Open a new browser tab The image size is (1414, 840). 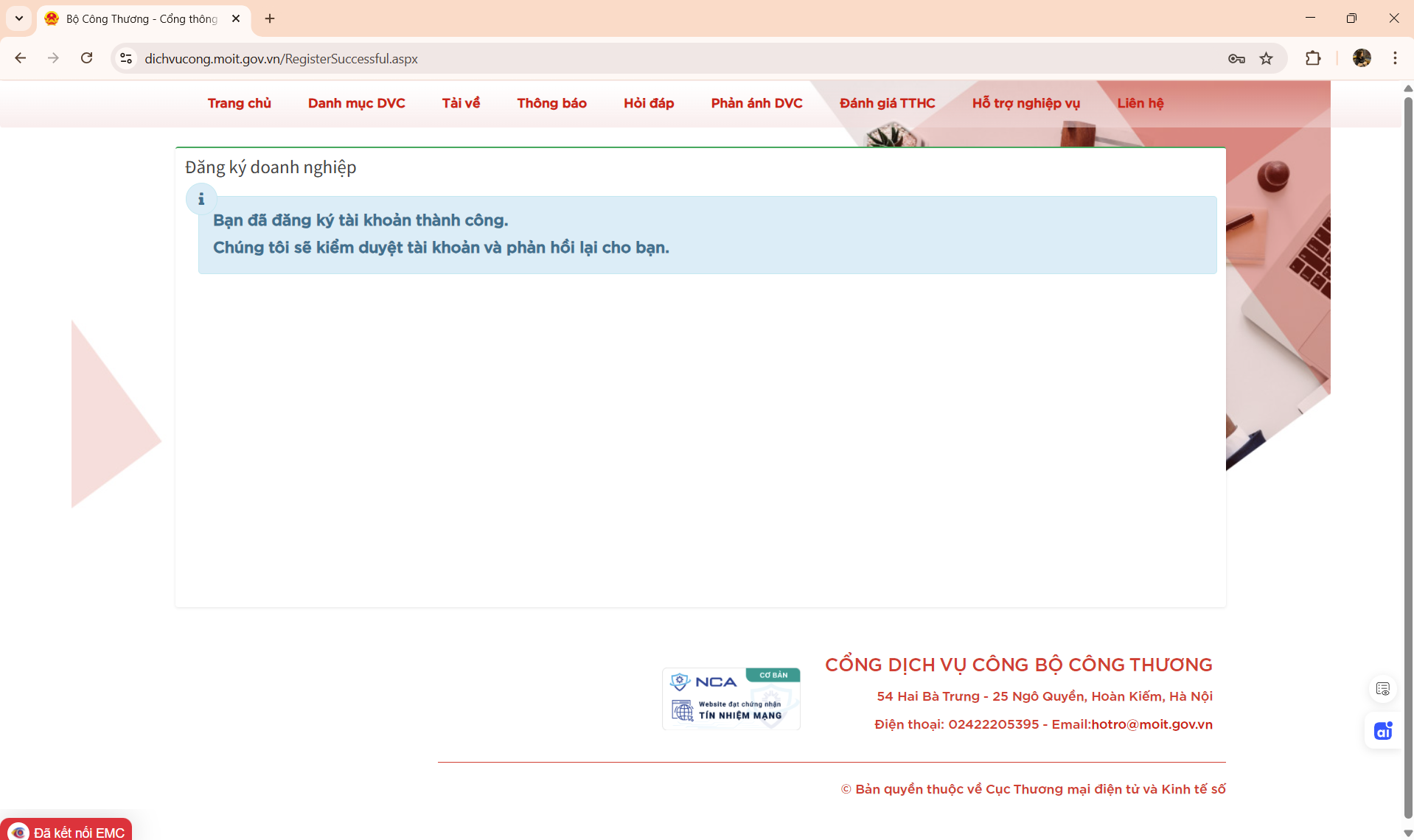click(270, 18)
